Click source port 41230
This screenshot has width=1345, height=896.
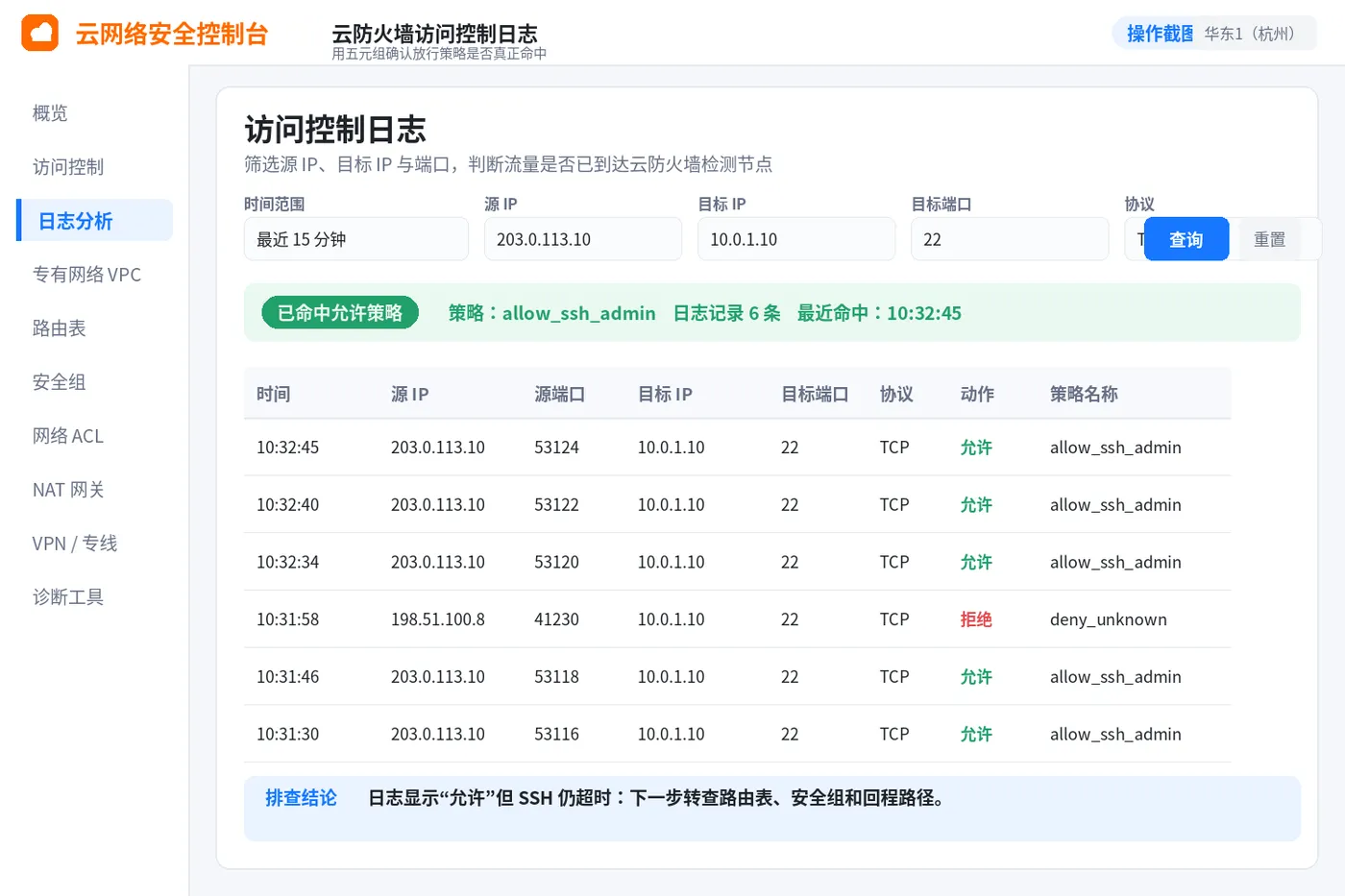[557, 619]
